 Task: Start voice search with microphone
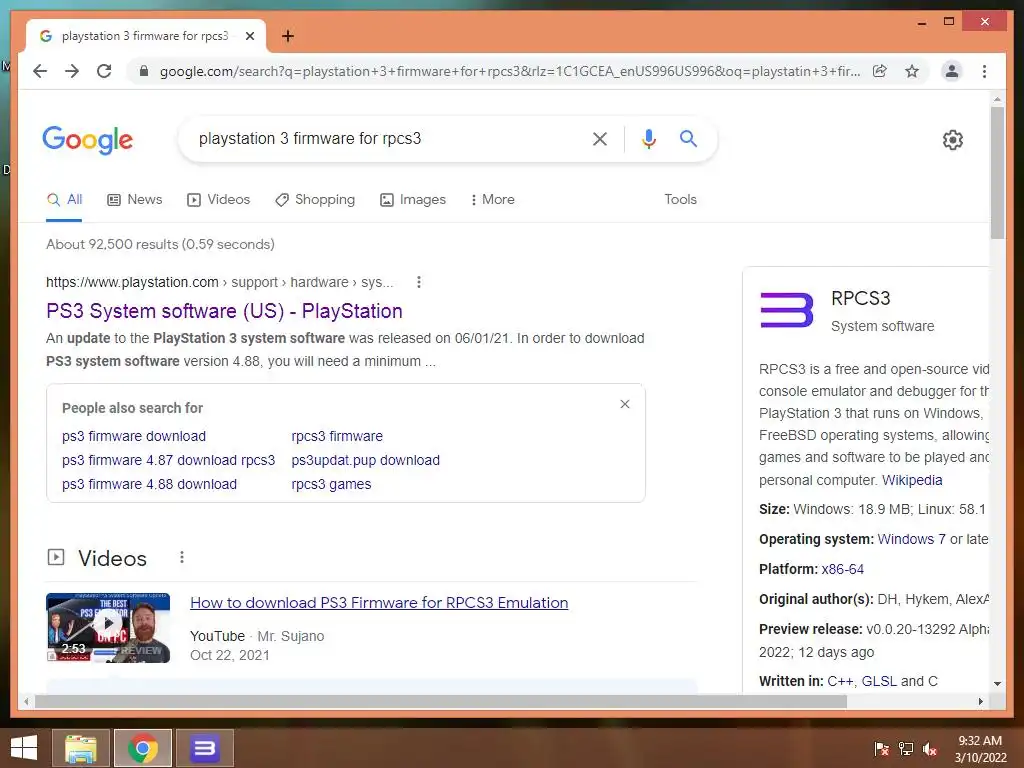click(648, 138)
